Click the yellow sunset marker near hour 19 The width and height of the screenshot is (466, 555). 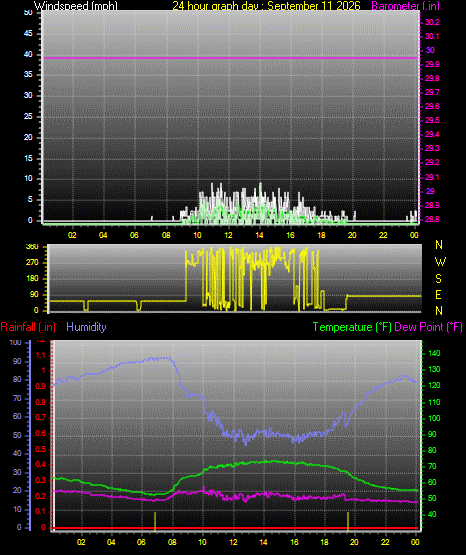[x=348, y=521]
